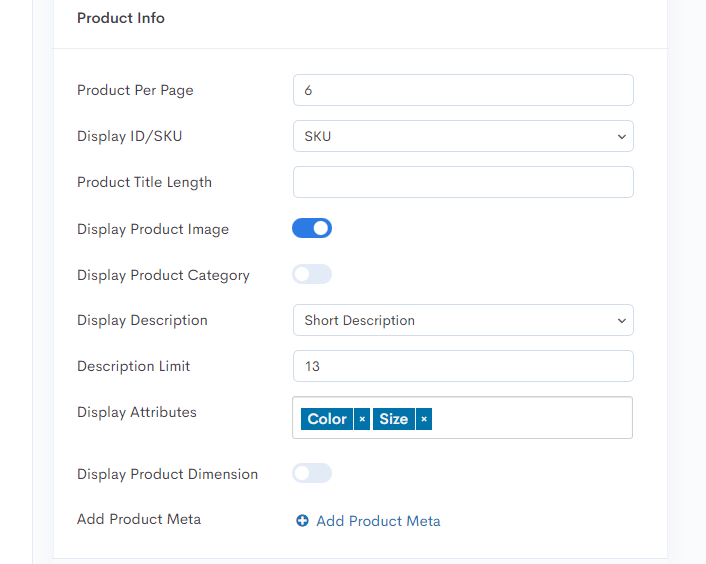This screenshot has height=564, width=706.
Task: Click the Add Product Meta link
Action: (378, 521)
